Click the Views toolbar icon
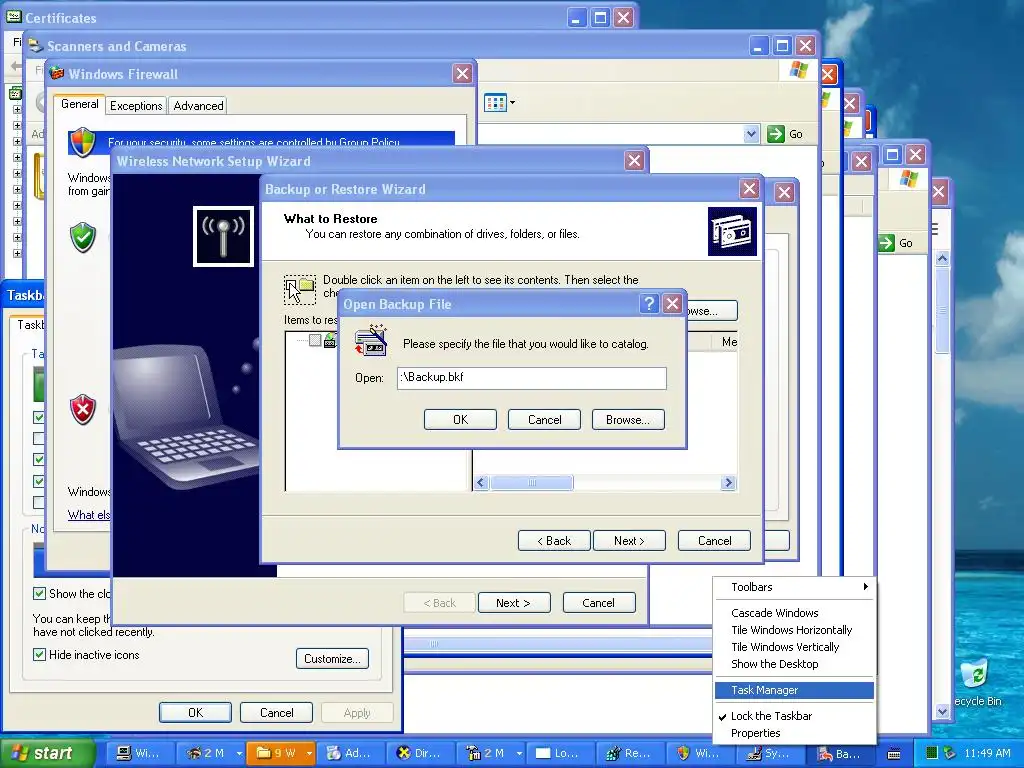Viewport: 1024px width, 768px height. [x=495, y=103]
